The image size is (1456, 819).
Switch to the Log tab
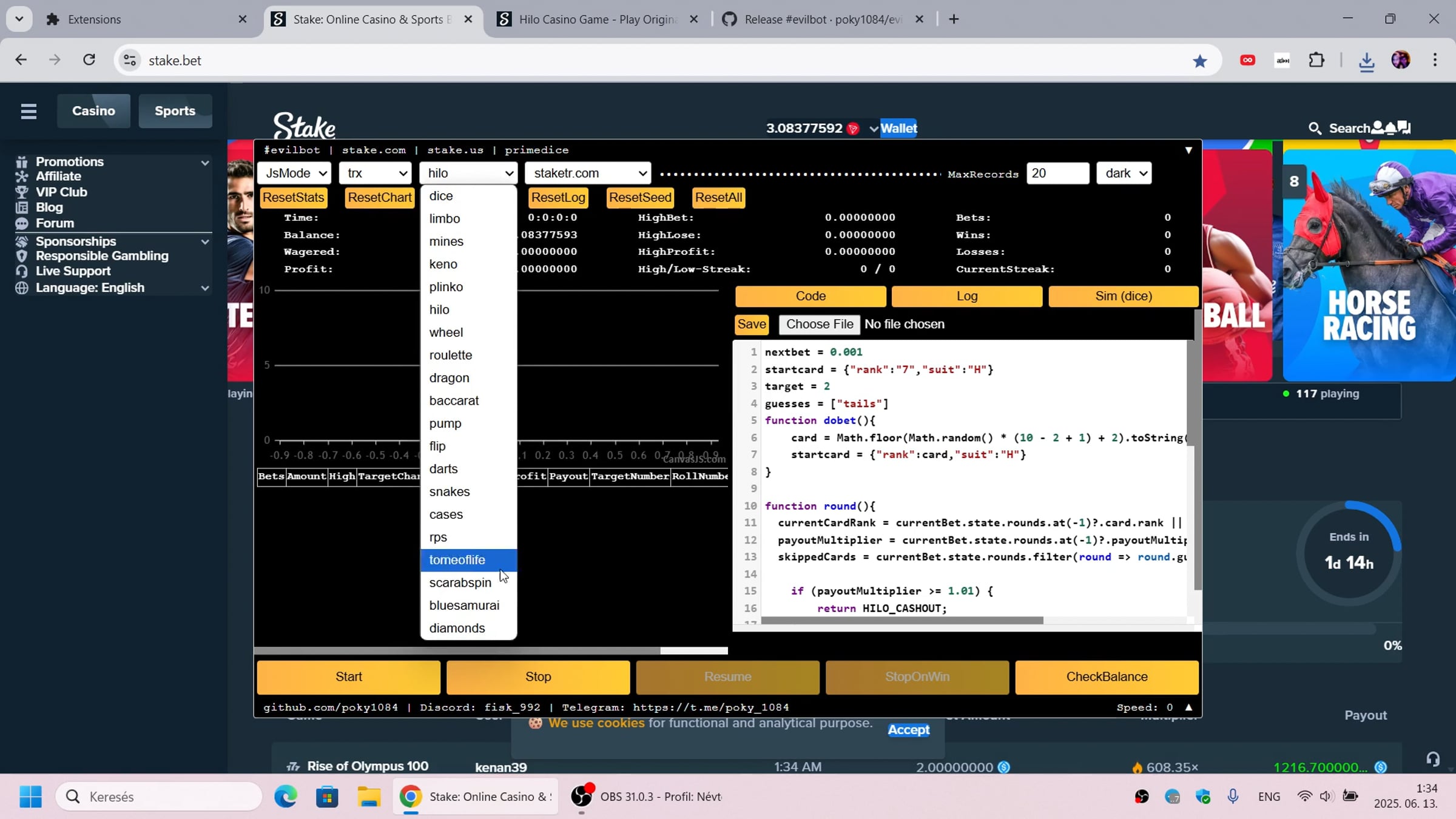(966, 296)
